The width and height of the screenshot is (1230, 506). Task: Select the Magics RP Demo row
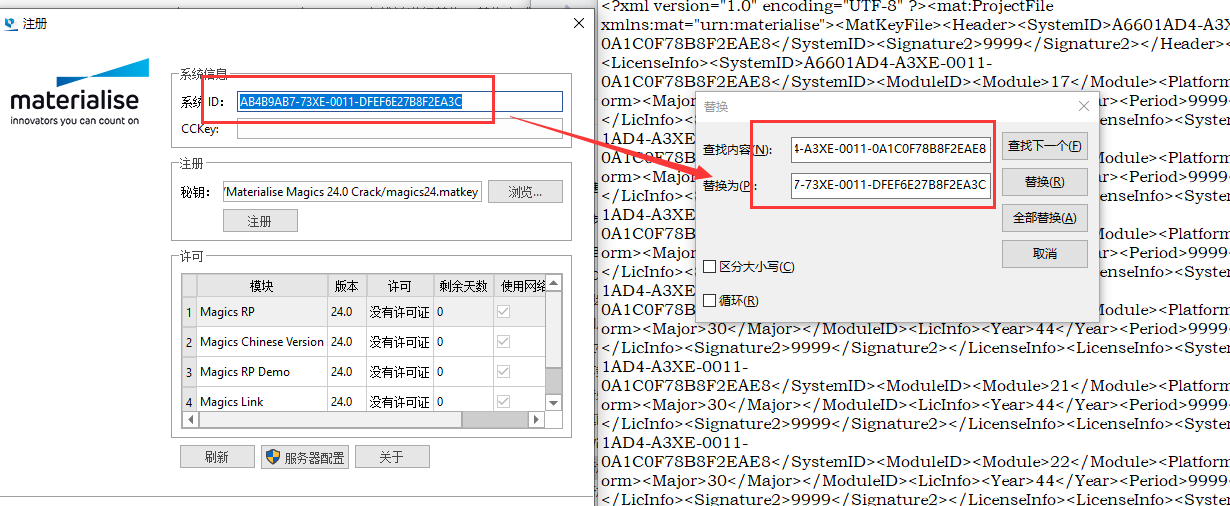click(x=364, y=372)
